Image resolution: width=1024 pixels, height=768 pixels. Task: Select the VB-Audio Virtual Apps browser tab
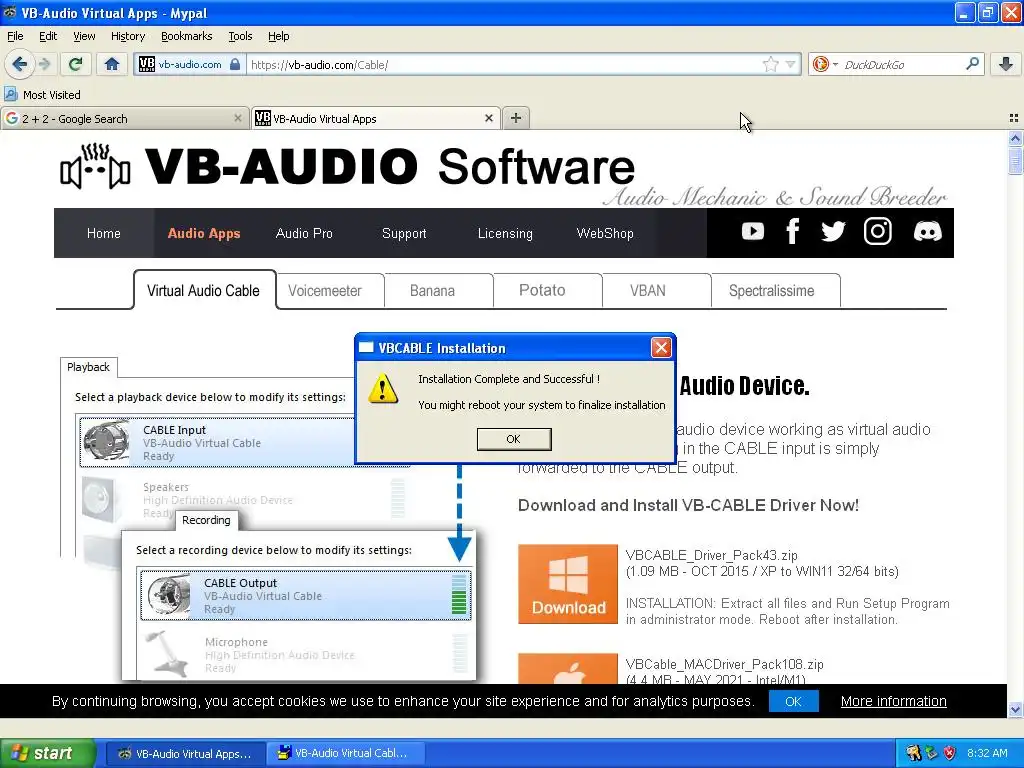376,118
